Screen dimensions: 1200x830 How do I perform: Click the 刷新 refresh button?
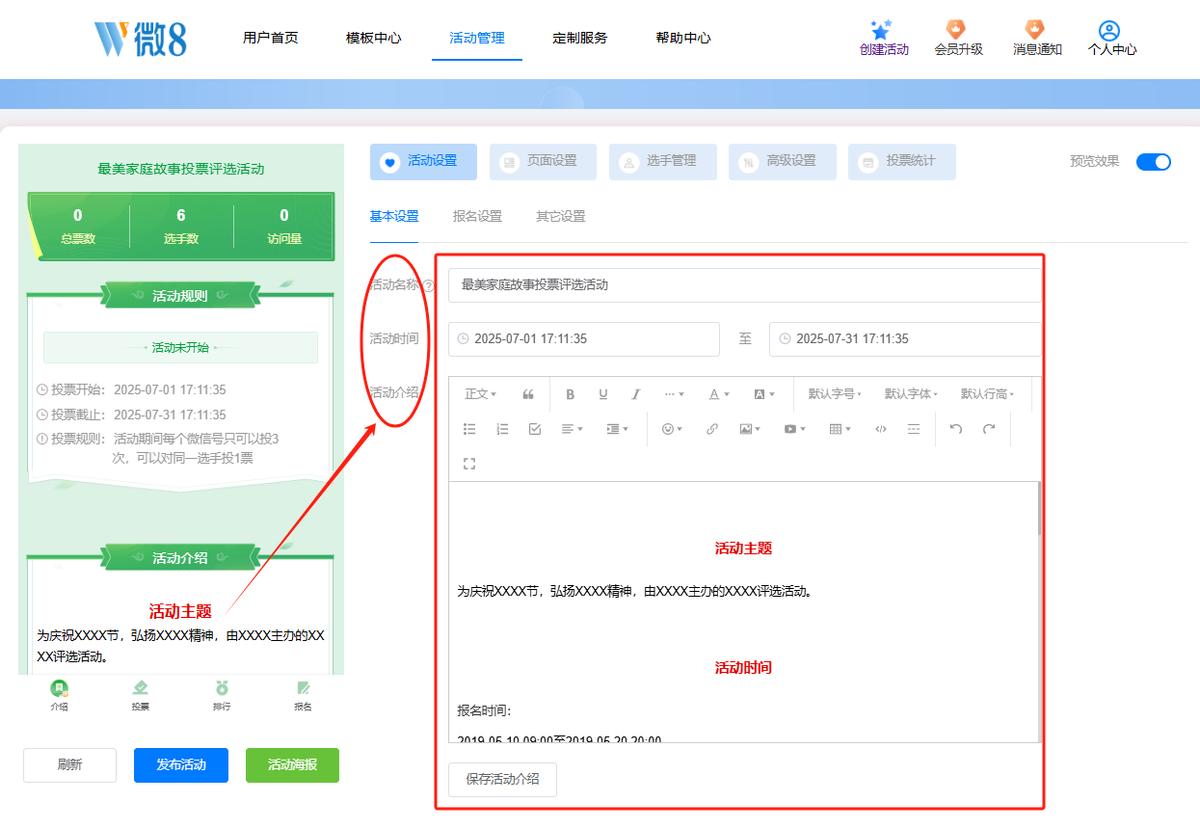point(70,765)
